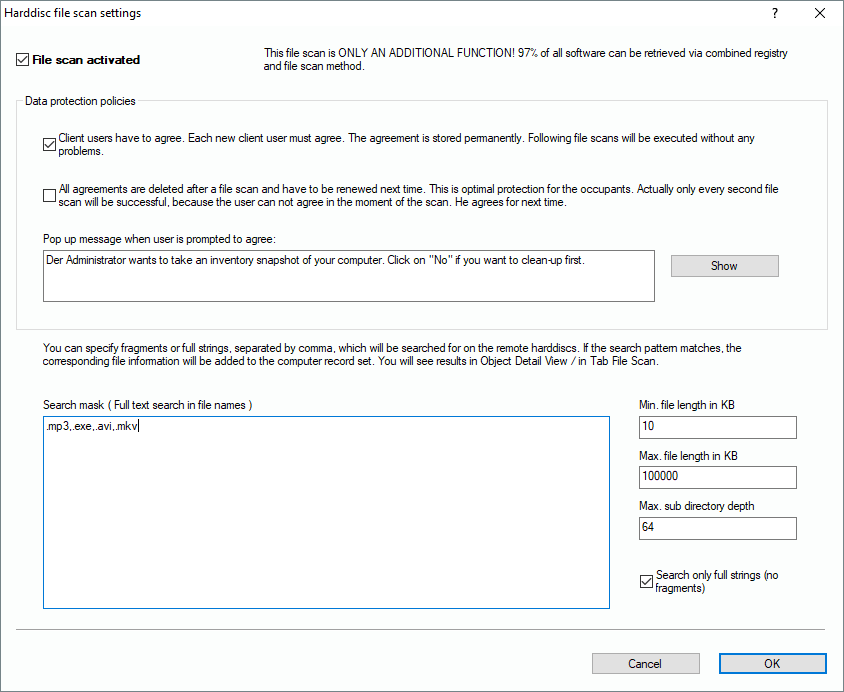The height and width of the screenshot is (692, 844).
Task: Click the Max. sub directory depth label
Action: [696, 506]
